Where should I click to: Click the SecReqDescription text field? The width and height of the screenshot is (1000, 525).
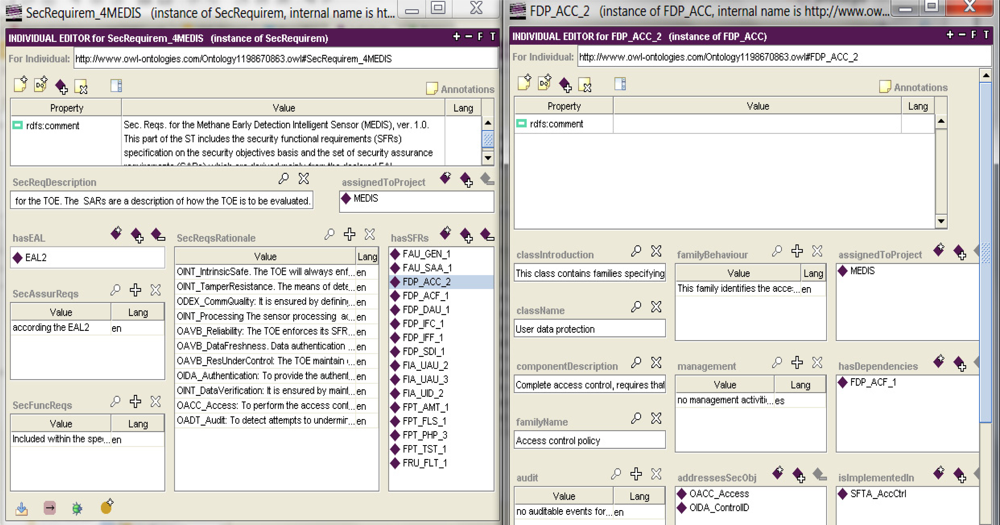pyautogui.click(x=162, y=201)
